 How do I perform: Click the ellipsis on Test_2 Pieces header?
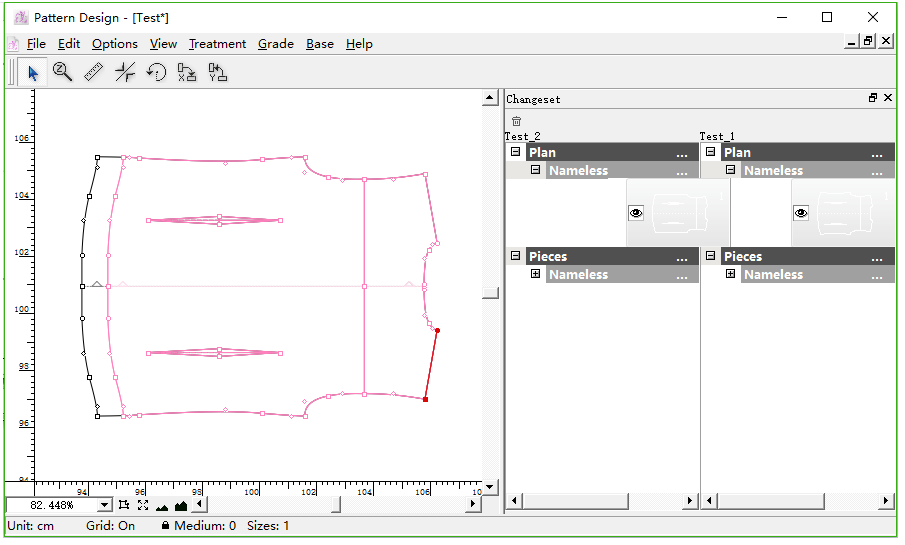point(682,257)
